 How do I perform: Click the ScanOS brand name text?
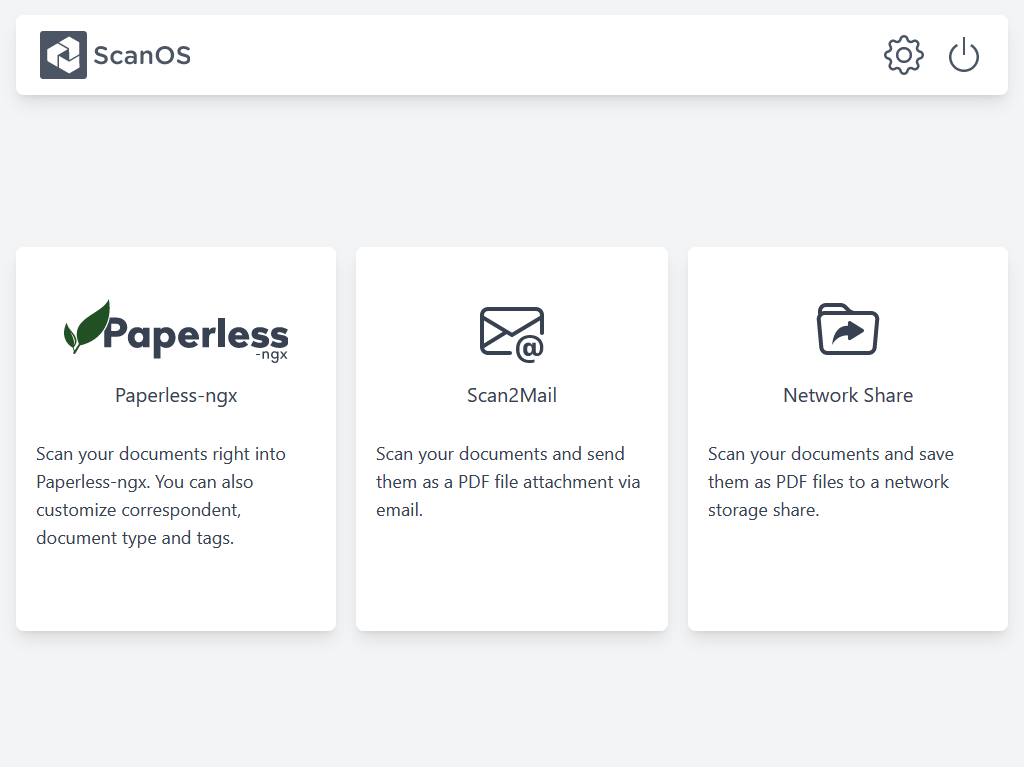point(142,56)
